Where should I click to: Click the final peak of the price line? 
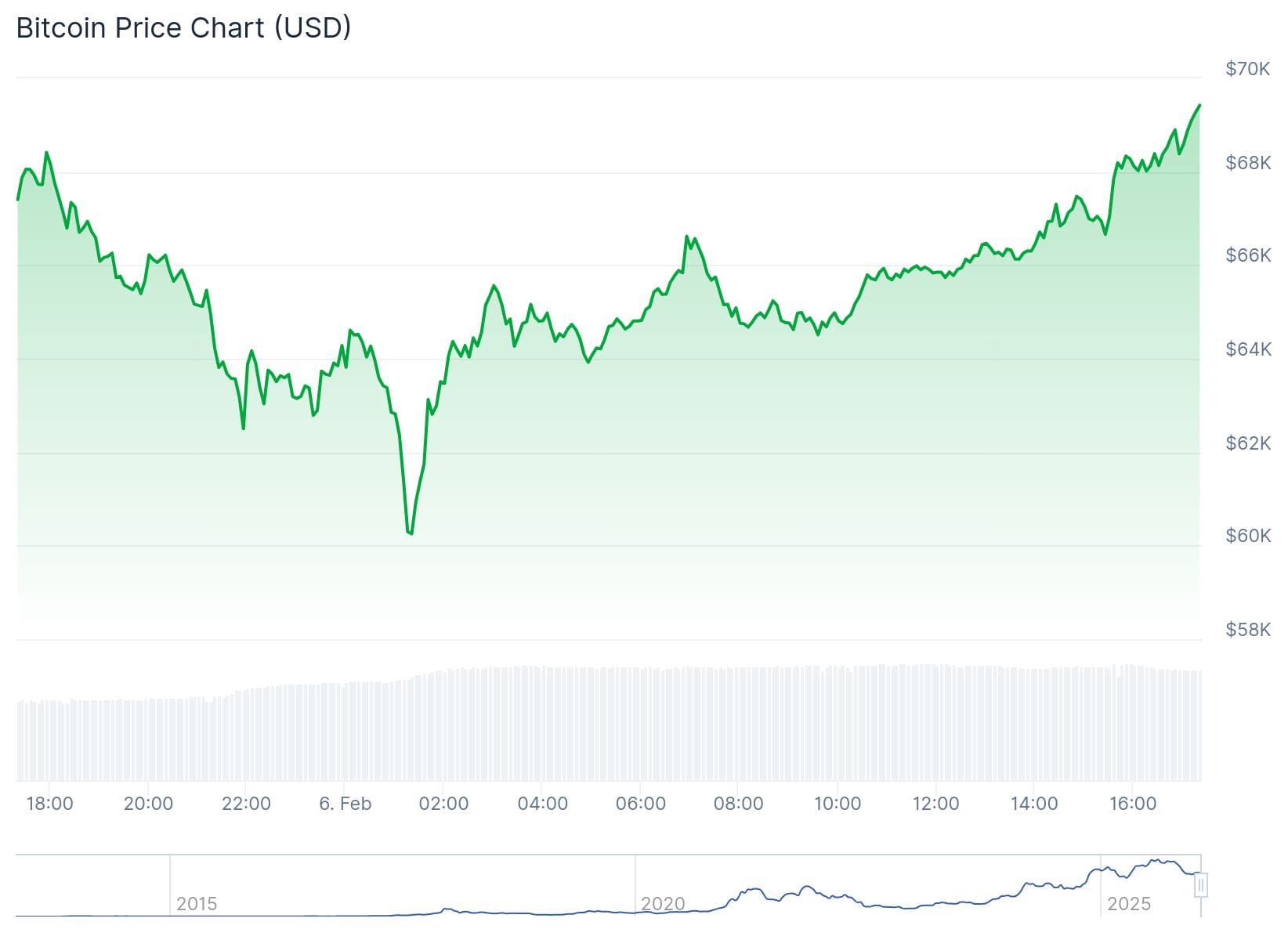tap(1199, 105)
